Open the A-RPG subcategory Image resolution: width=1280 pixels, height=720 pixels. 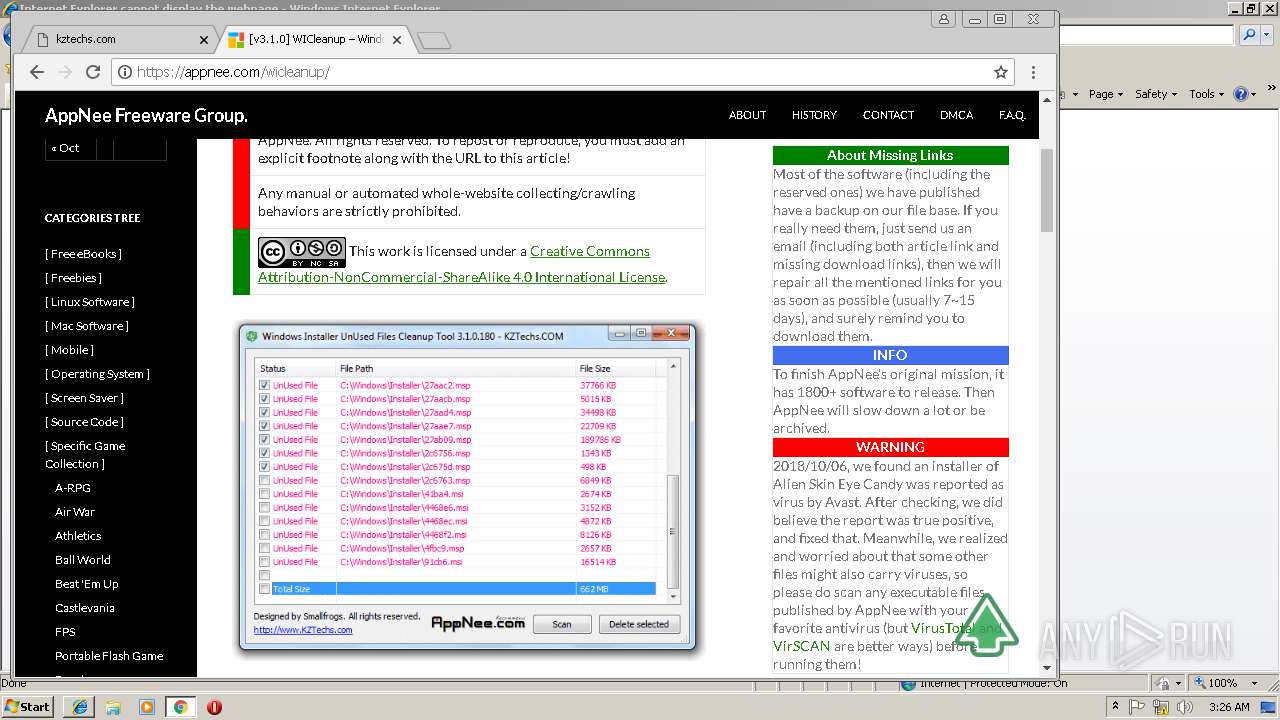point(73,488)
